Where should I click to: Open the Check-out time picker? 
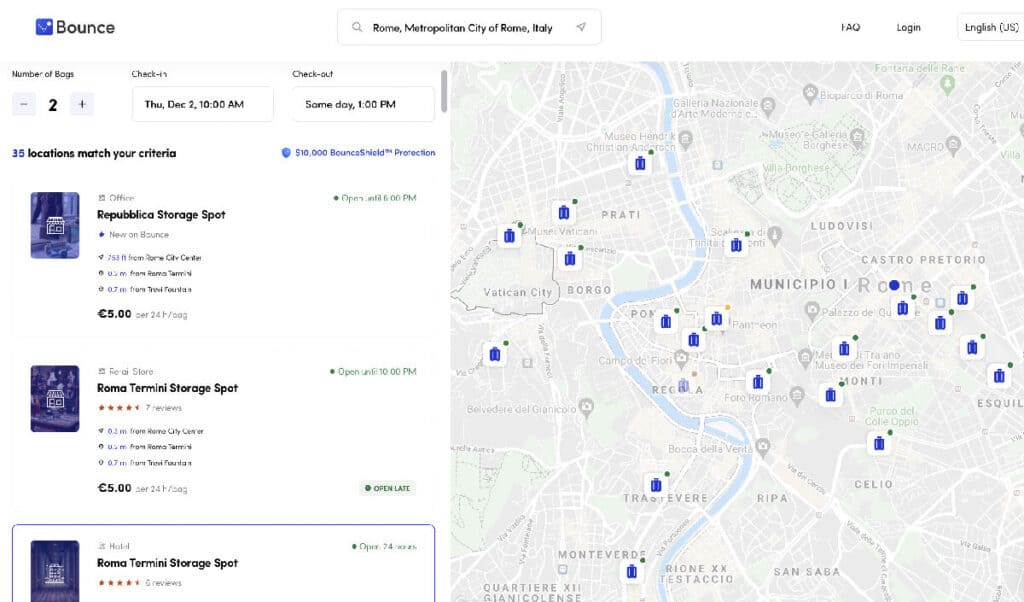coord(363,104)
